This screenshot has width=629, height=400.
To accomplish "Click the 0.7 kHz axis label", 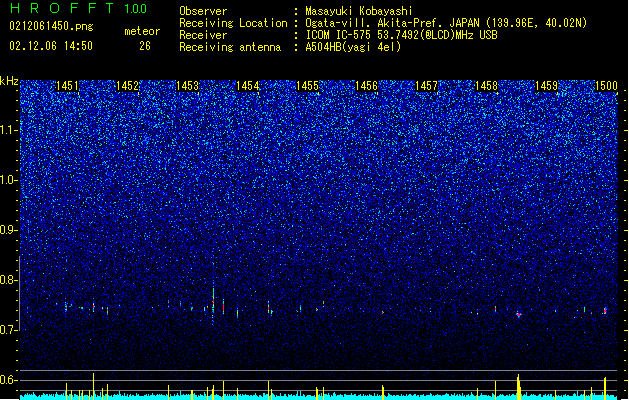I will 8,330.
